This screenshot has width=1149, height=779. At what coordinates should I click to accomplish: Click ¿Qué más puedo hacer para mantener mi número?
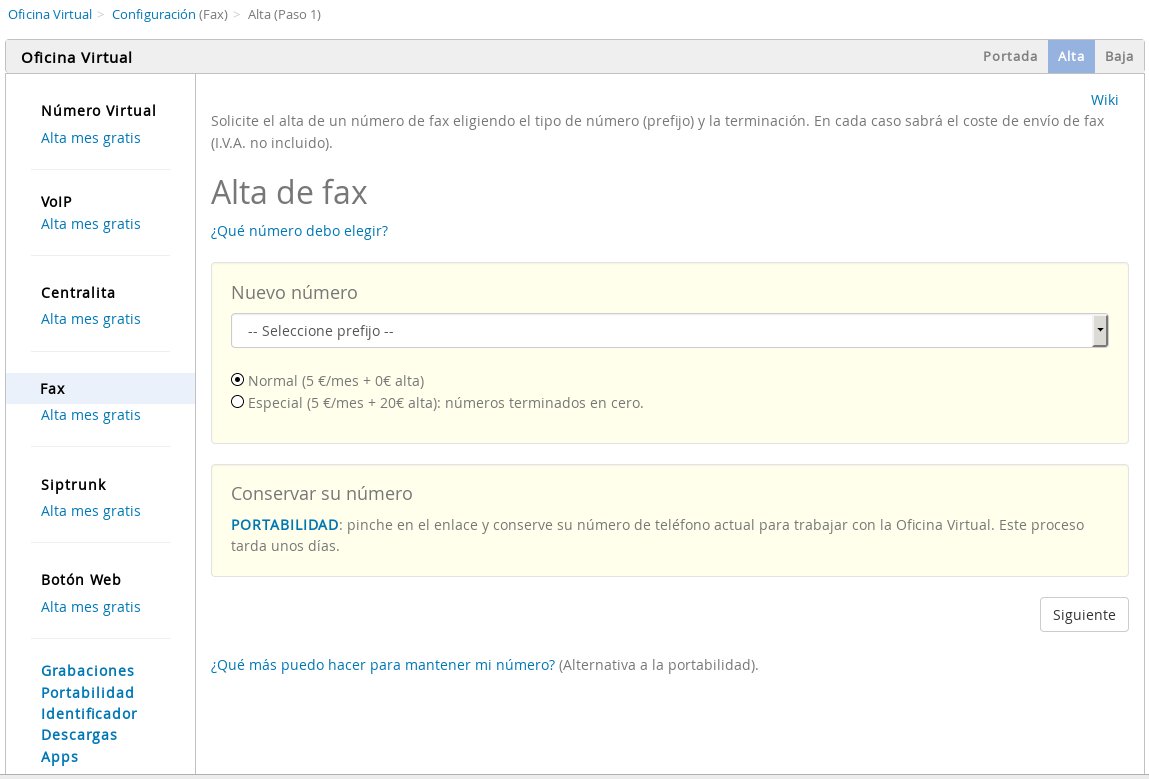click(x=382, y=664)
